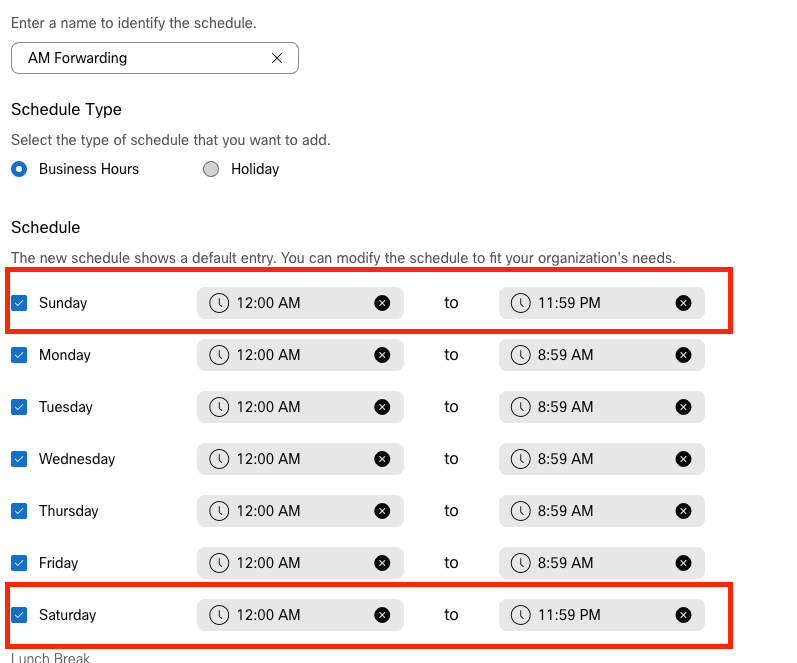Viewport: 797px width, 663px height.
Task: Clear Tuesday's 12:00 AM start time
Action: (x=382, y=407)
